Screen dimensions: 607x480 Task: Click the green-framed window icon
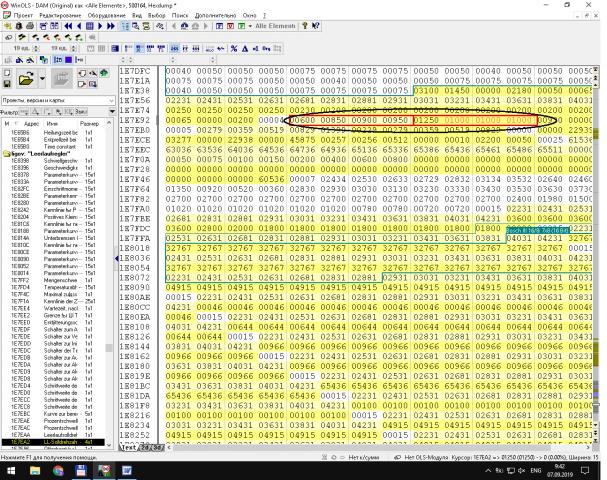pos(241,26)
